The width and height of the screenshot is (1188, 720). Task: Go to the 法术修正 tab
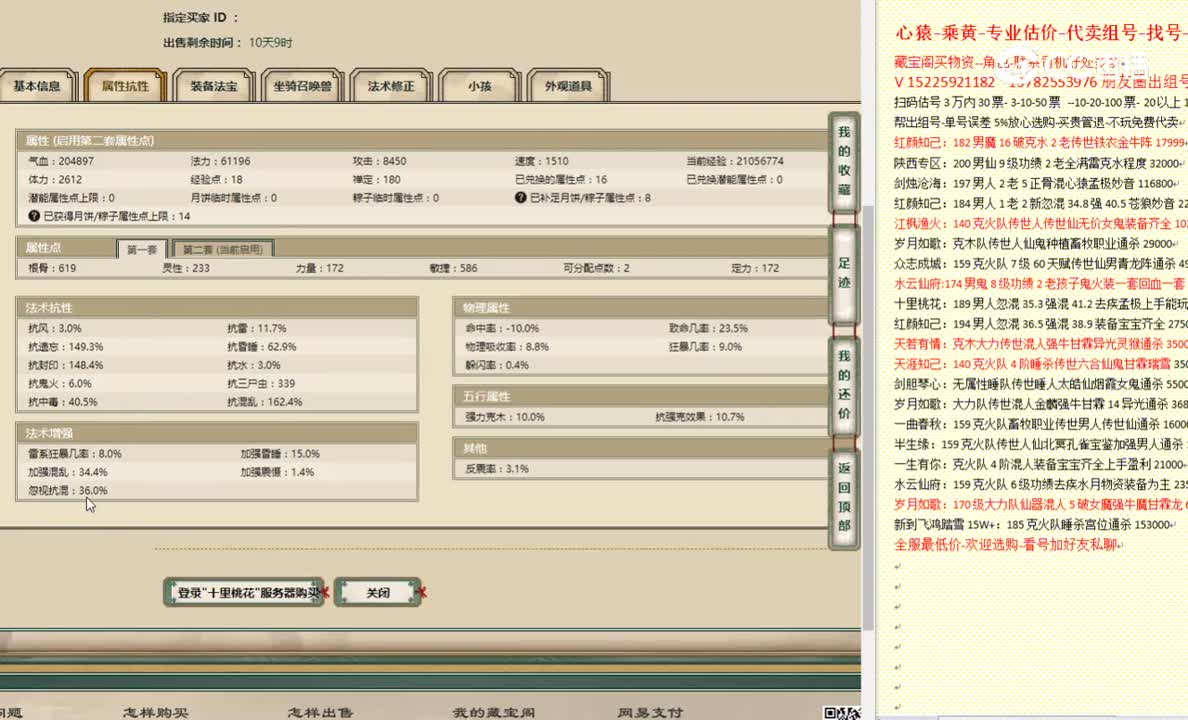coord(391,86)
